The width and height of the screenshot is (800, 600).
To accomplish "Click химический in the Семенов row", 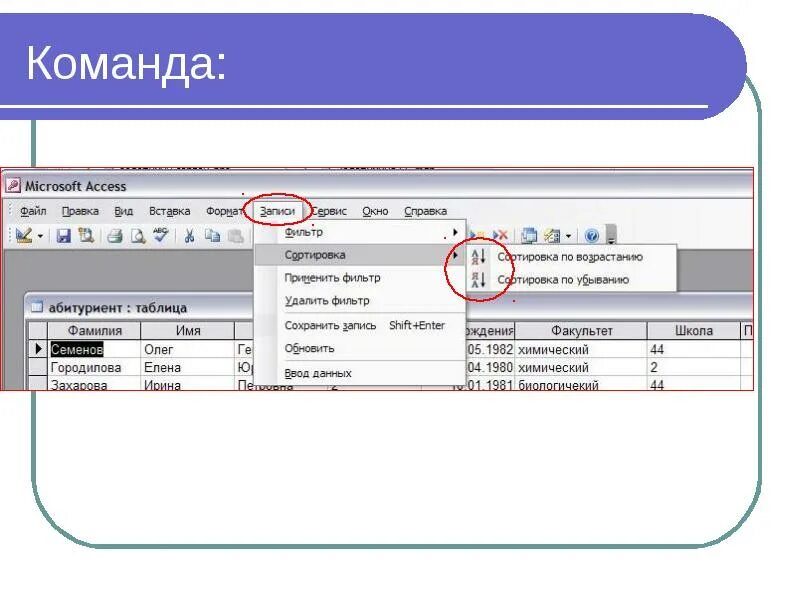I will click(x=582, y=349).
